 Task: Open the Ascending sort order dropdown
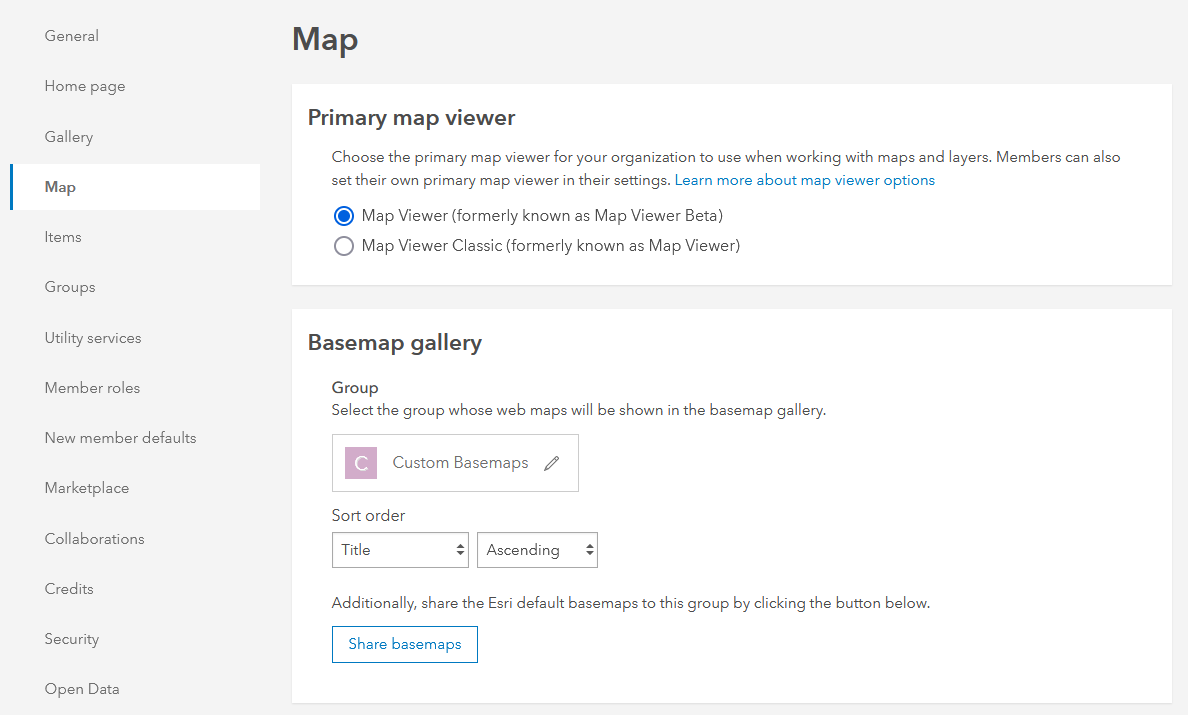tap(537, 549)
